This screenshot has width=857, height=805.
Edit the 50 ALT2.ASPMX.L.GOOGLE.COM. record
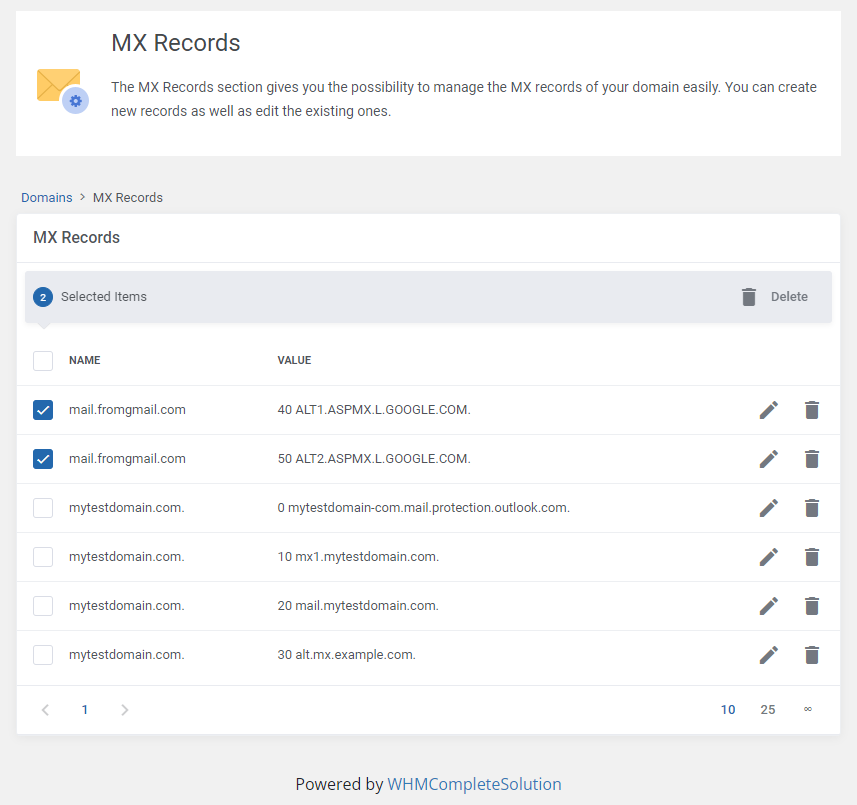pyautogui.click(x=768, y=459)
